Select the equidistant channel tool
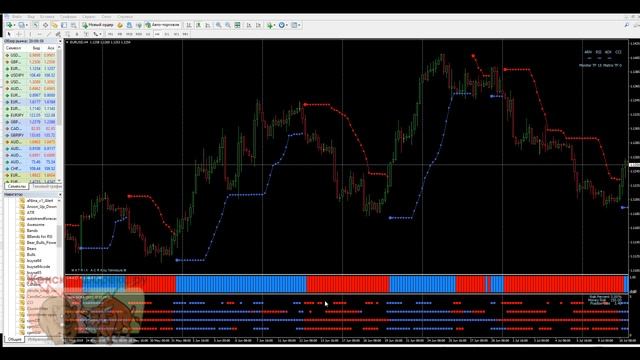The image size is (640, 360). [58, 34]
